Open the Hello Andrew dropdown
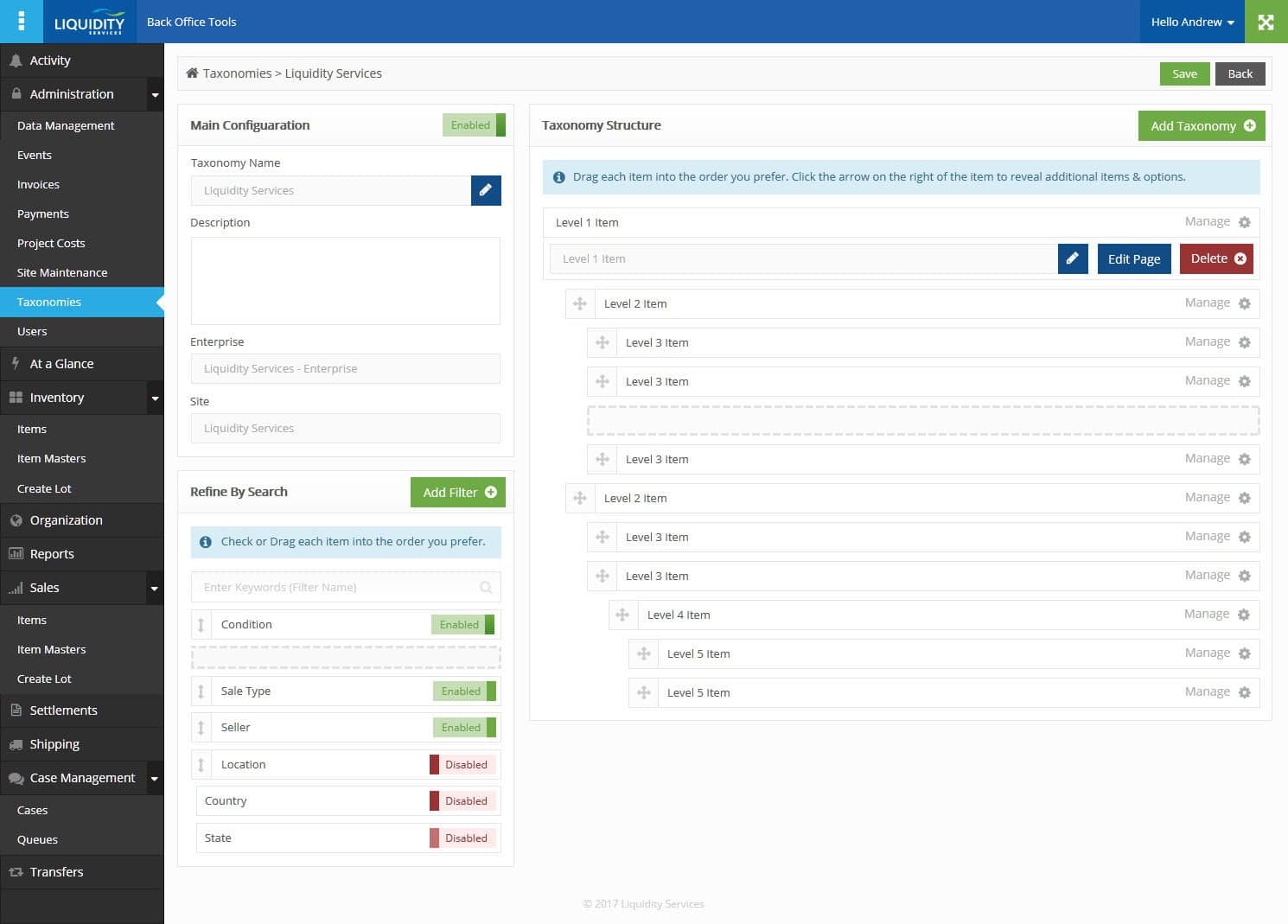1288x924 pixels. (1190, 22)
